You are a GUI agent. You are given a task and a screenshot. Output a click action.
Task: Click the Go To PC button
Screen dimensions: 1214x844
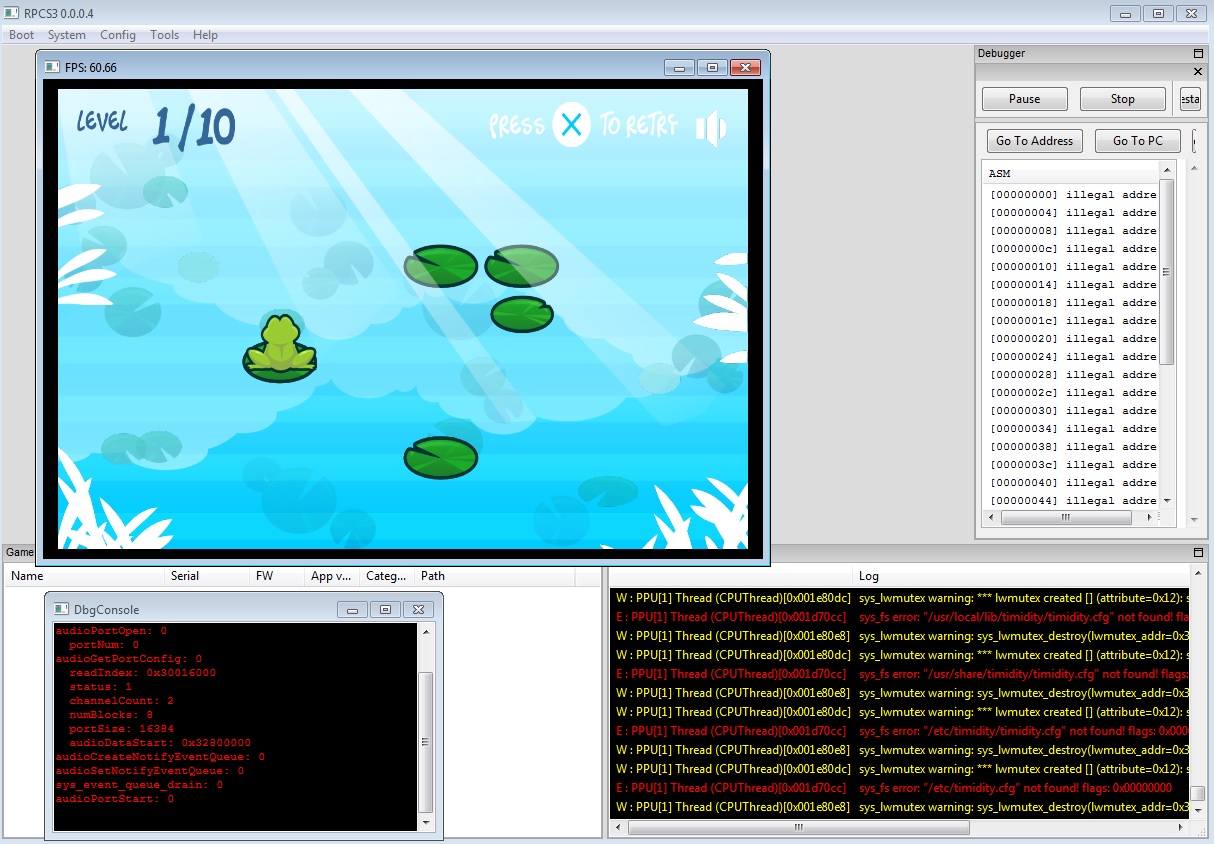(x=1138, y=141)
